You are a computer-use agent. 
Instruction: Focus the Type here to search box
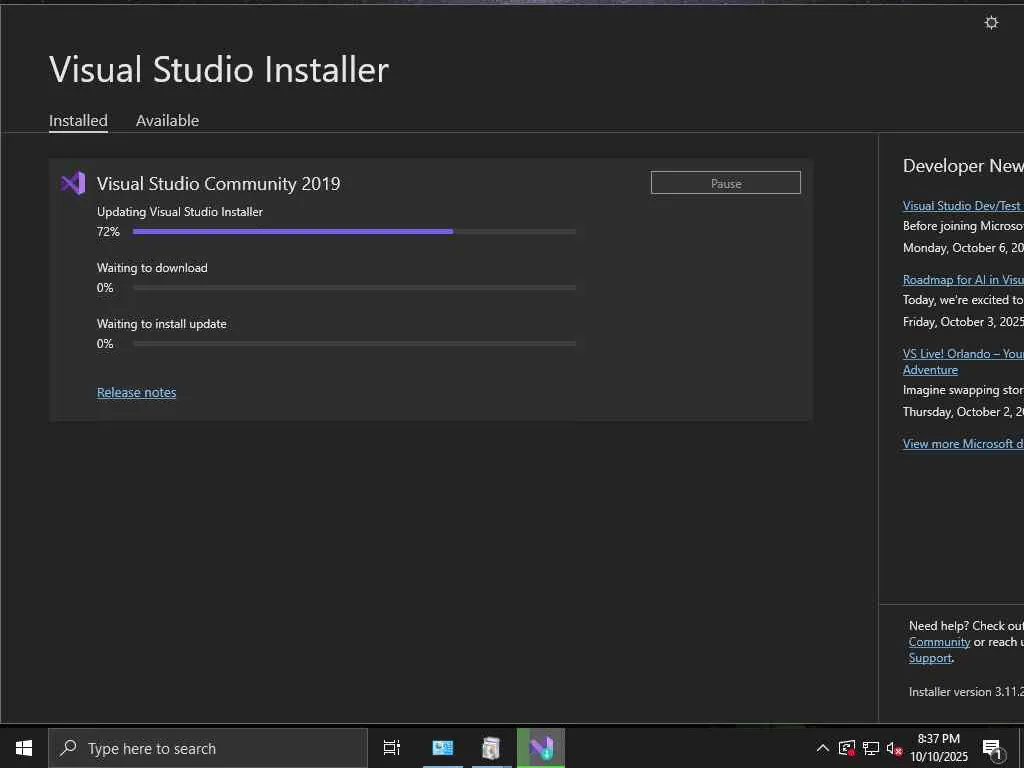[208, 748]
